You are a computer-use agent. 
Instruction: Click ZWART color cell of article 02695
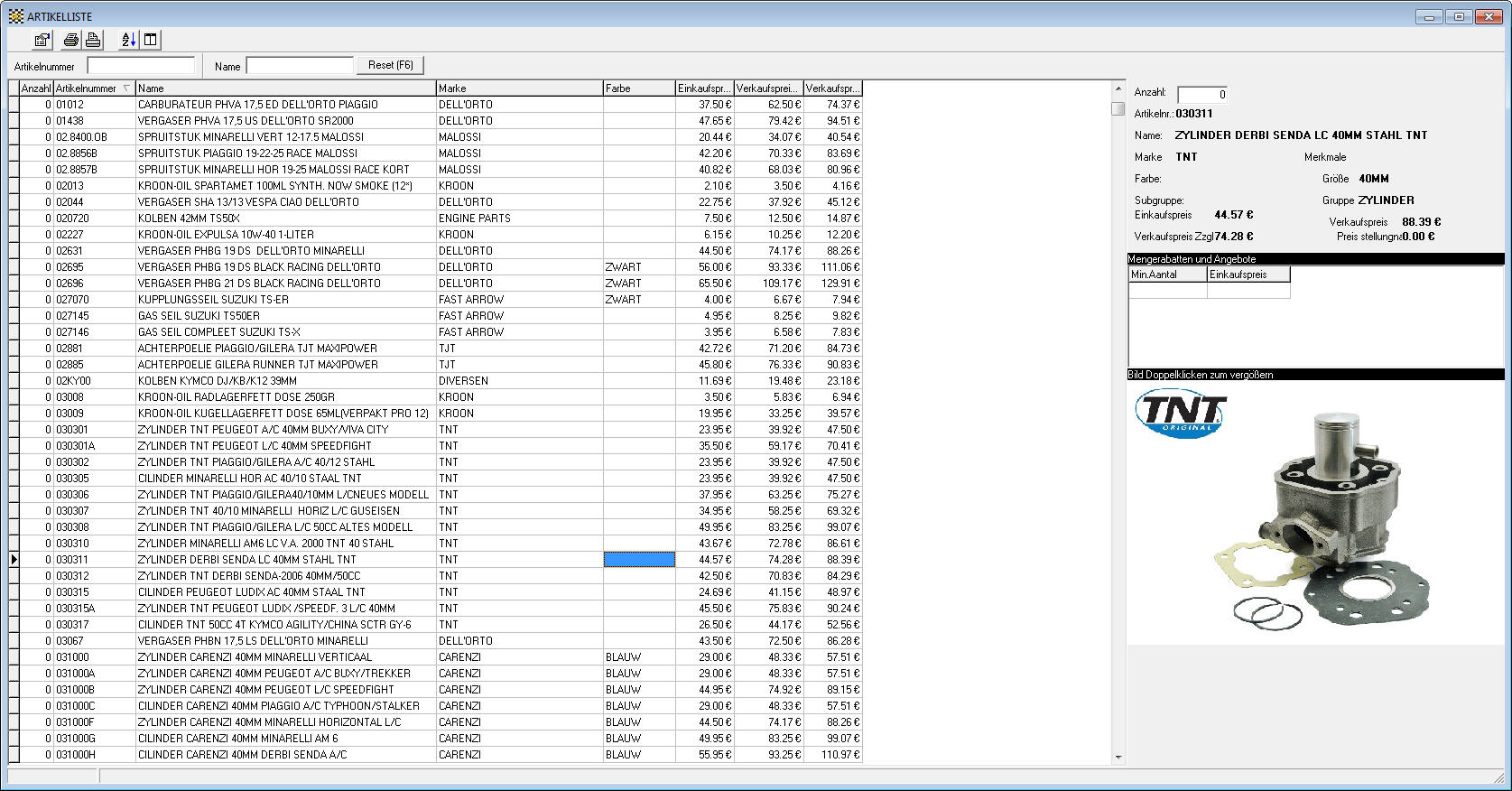tap(639, 267)
